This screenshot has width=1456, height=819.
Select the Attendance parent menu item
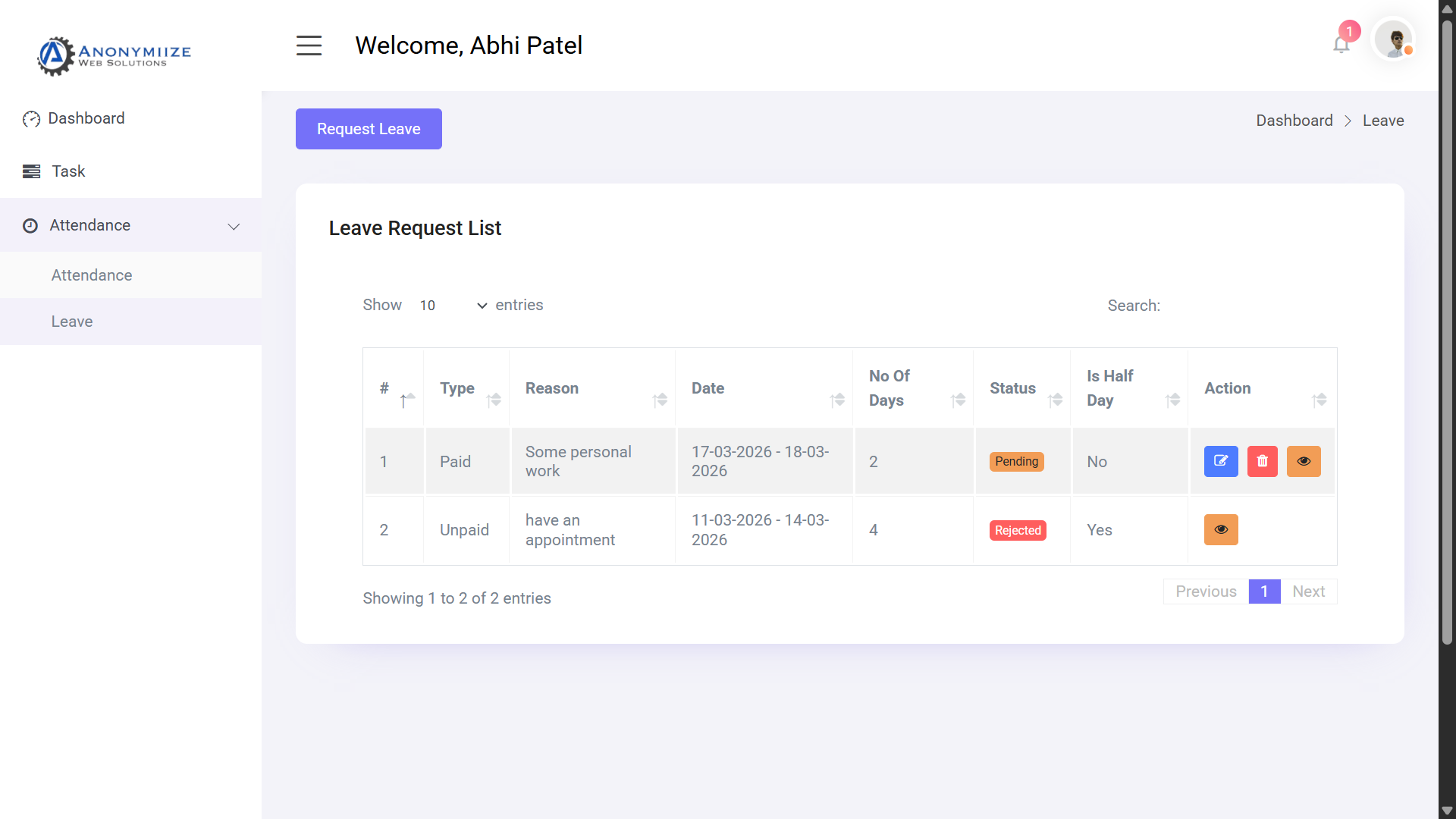[x=130, y=225]
